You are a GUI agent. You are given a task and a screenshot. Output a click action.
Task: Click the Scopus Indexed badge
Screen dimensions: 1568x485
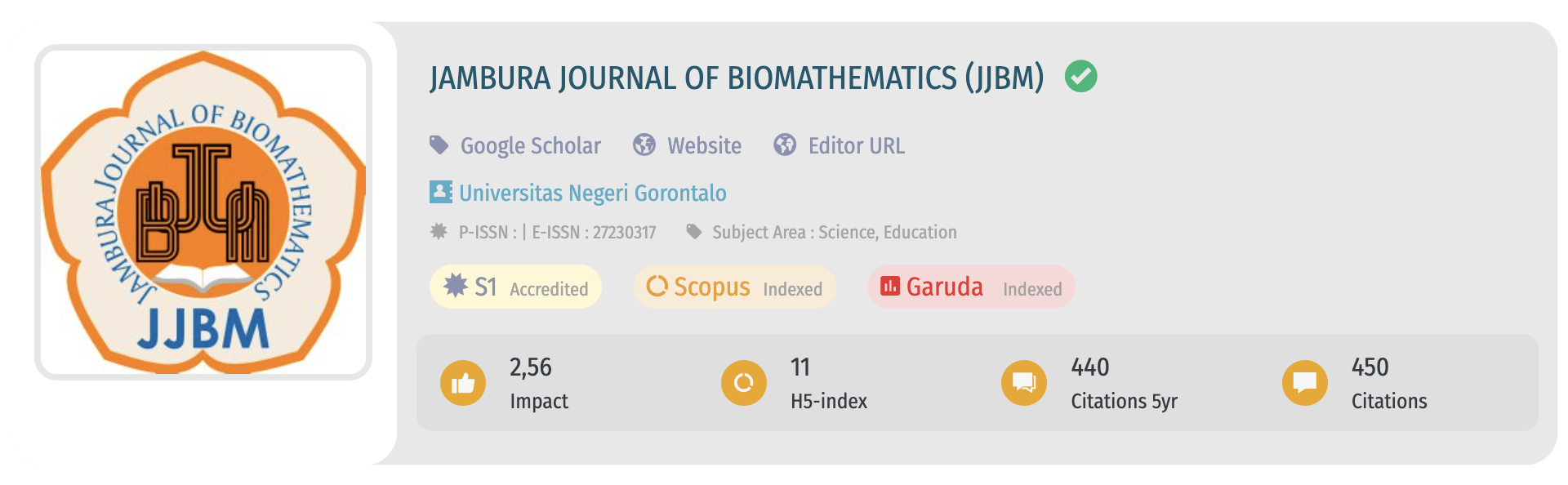(734, 287)
